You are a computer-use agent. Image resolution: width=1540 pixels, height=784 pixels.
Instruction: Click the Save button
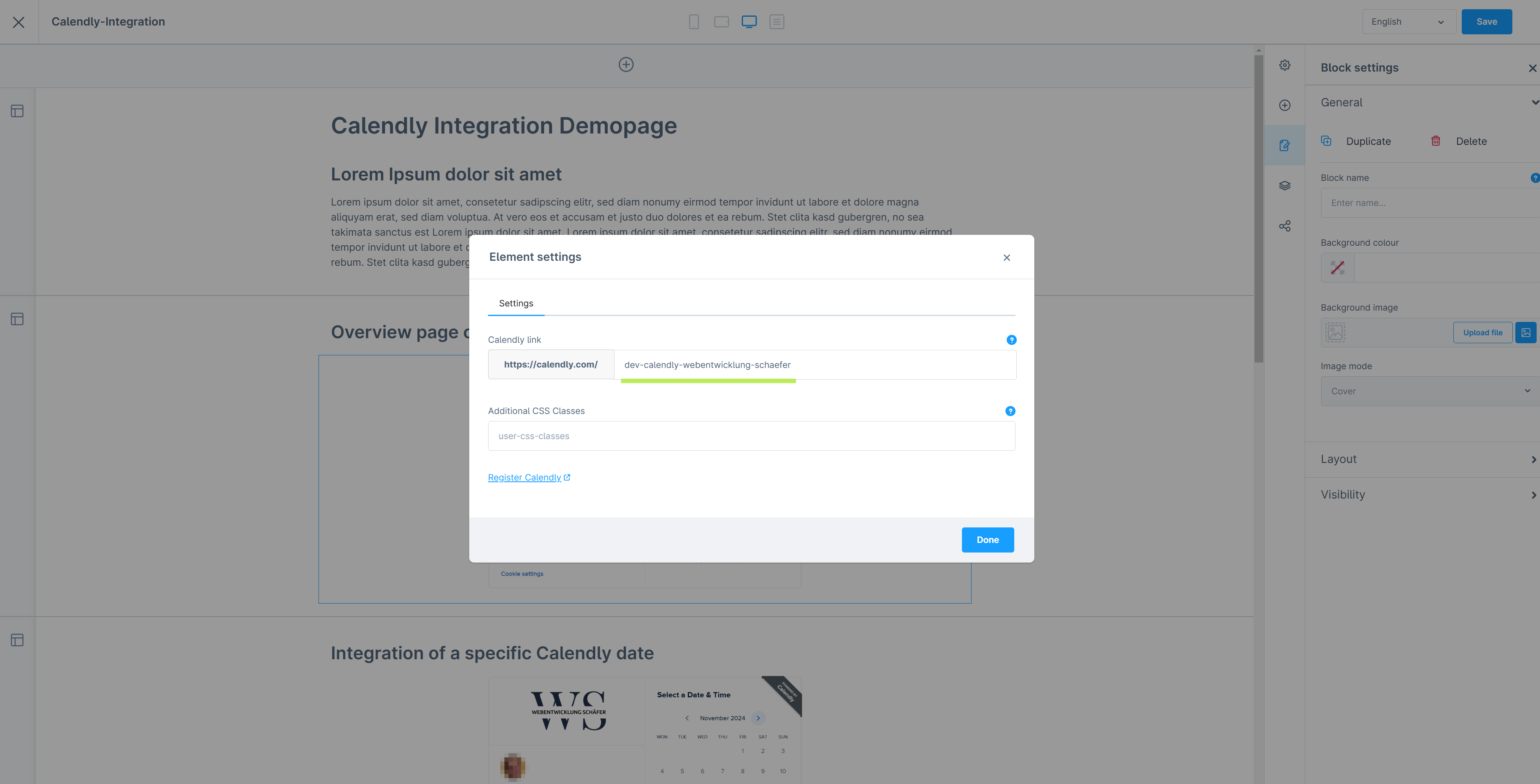[1486, 21]
